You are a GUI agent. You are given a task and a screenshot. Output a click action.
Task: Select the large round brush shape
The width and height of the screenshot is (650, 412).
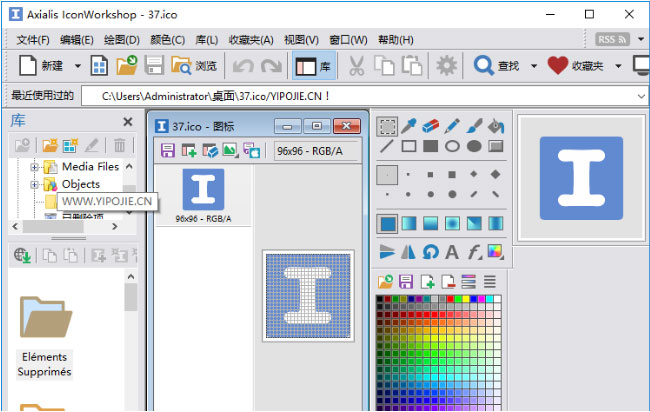(452, 194)
